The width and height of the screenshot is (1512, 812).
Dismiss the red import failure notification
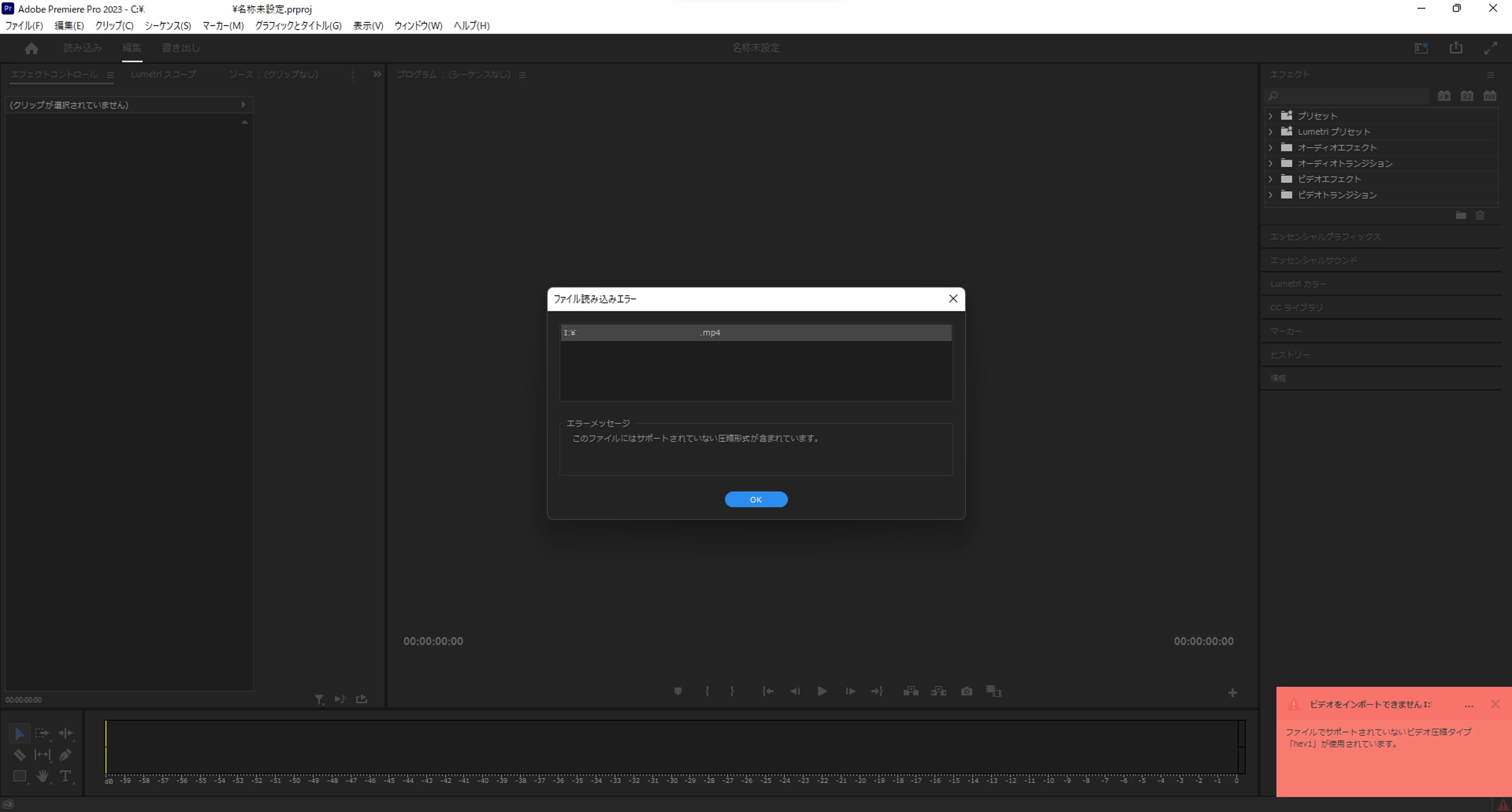pos(1495,704)
